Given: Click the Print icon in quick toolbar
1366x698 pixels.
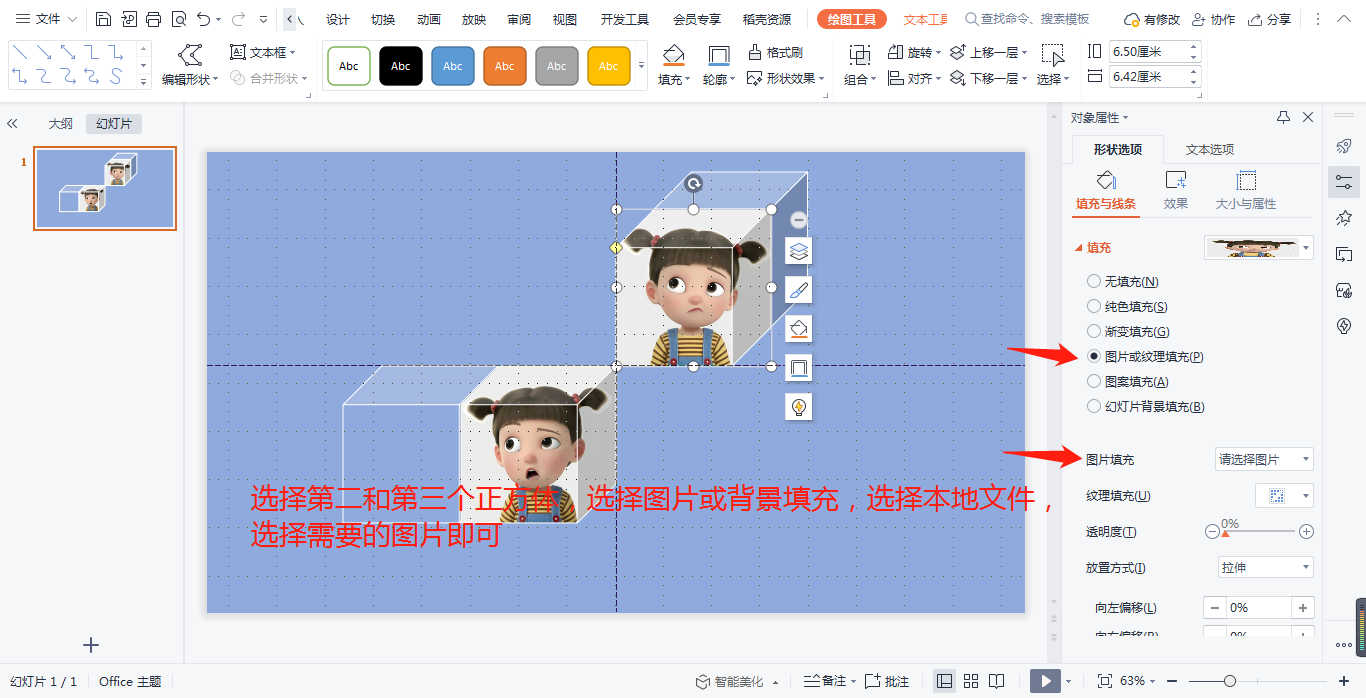Looking at the screenshot, I should (153, 19).
